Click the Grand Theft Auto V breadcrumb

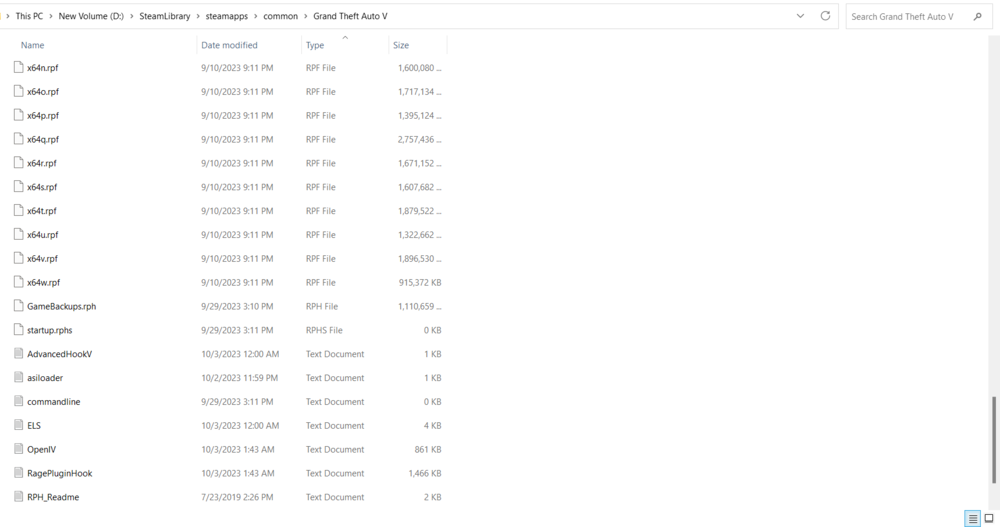click(x=350, y=16)
